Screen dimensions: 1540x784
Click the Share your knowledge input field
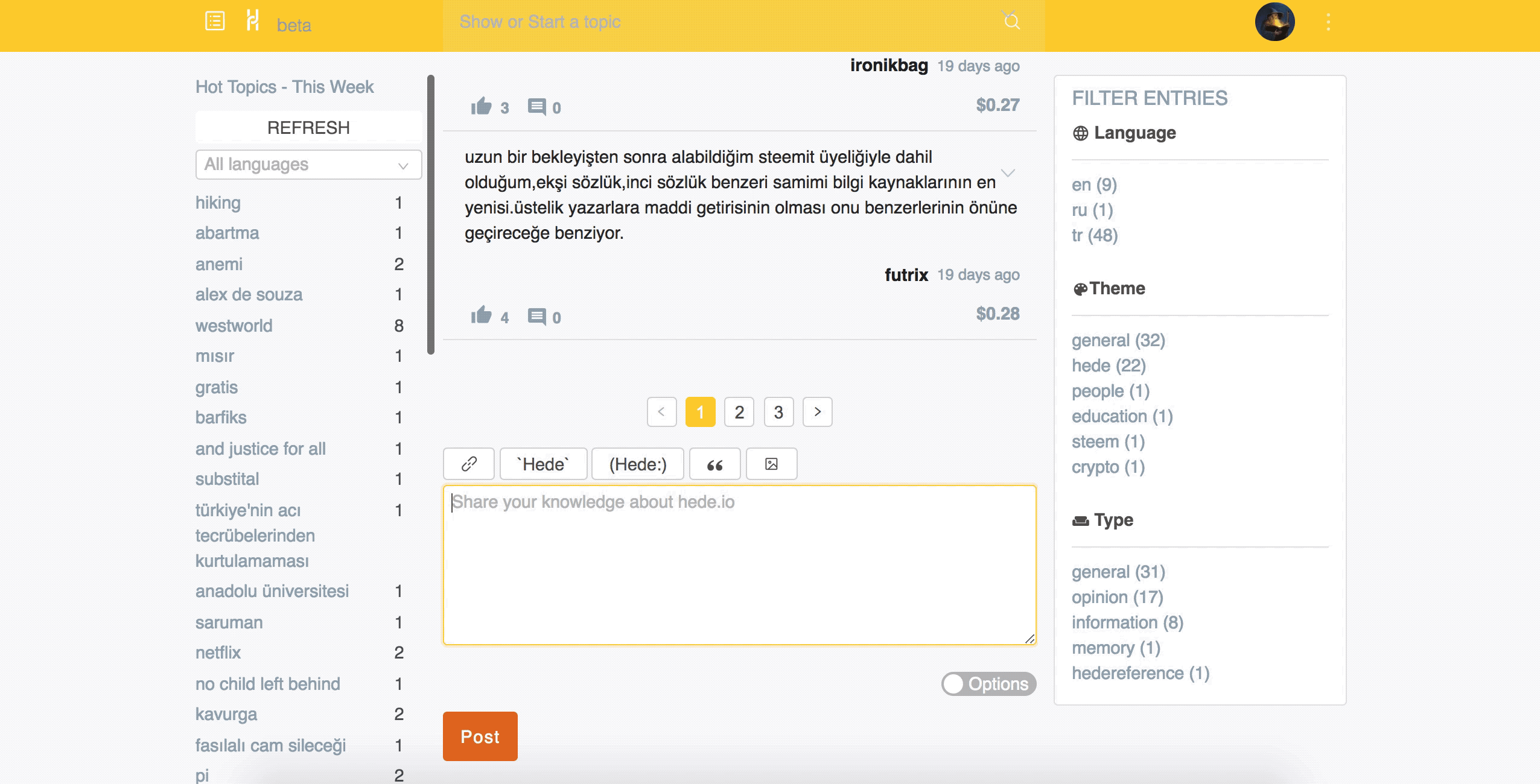pos(739,564)
